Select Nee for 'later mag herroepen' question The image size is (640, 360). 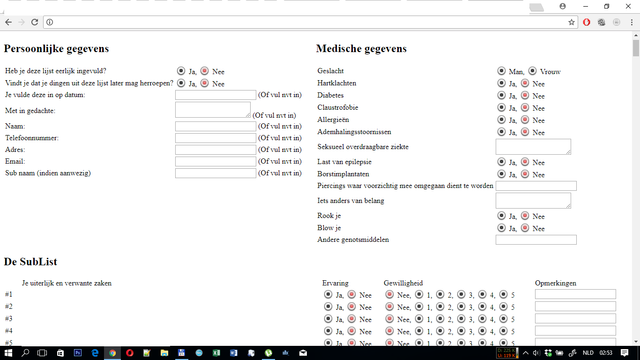pos(204,83)
